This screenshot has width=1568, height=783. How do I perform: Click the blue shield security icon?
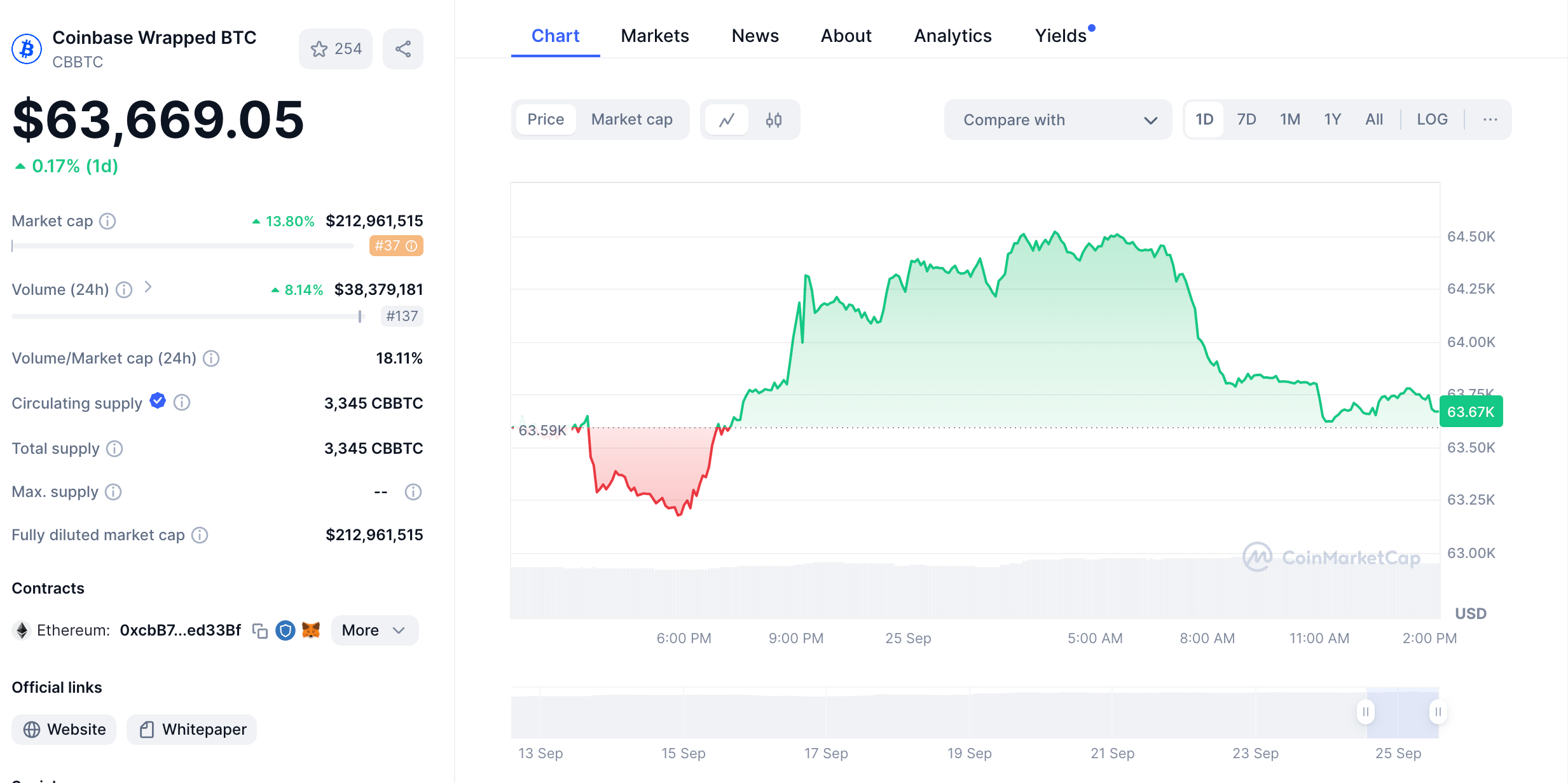click(x=285, y=630)
